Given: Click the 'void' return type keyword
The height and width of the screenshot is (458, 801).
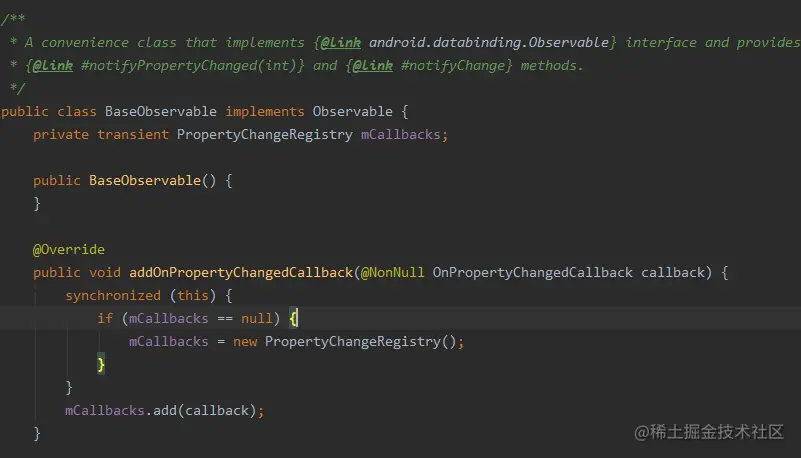Looking at the screenshot, I should click(x=105, y=272).
